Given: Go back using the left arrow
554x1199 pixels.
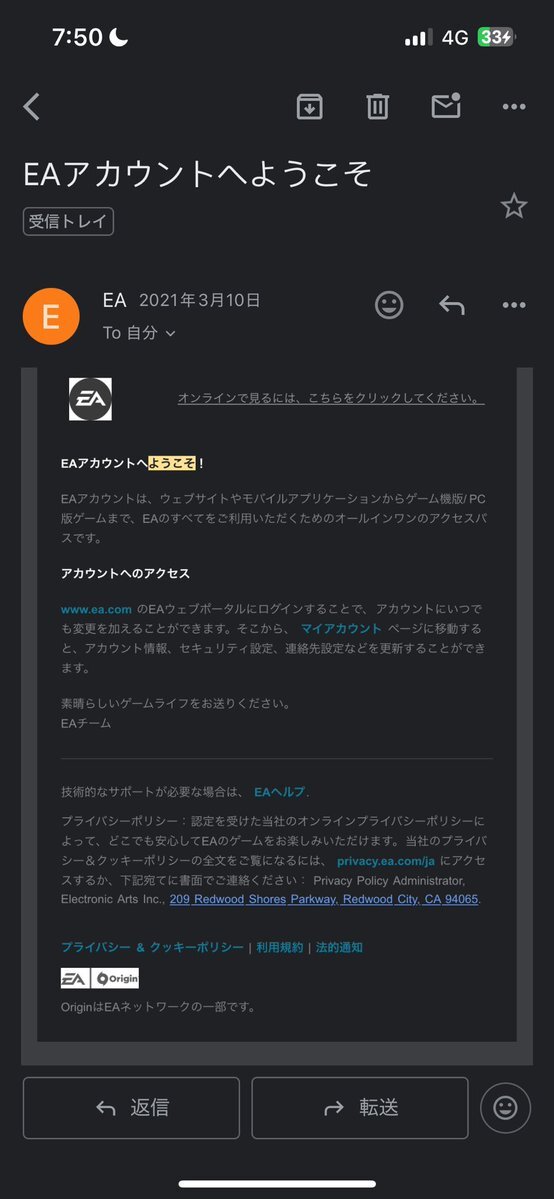Looking at the screenshot, I should point(31,106).
